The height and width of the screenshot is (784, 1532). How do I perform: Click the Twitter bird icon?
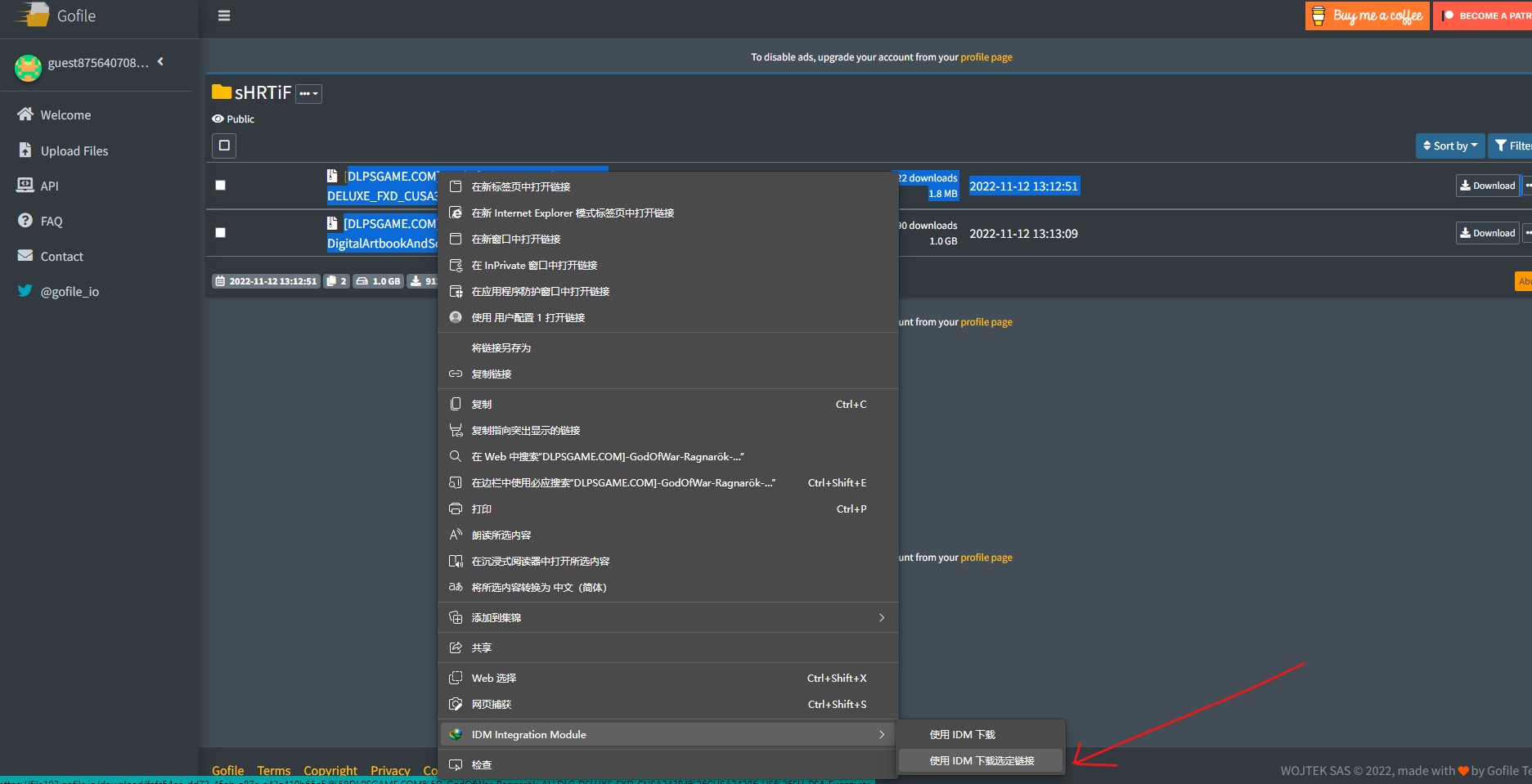25,290
